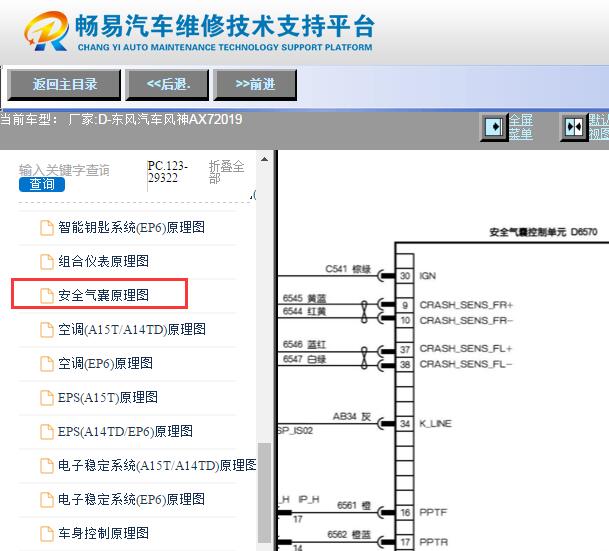Image resolution: width=609 pixels, height=551 pixels.
Task: Click the 安全气囊控制单元 D6570 title
Action: point(543,232)
